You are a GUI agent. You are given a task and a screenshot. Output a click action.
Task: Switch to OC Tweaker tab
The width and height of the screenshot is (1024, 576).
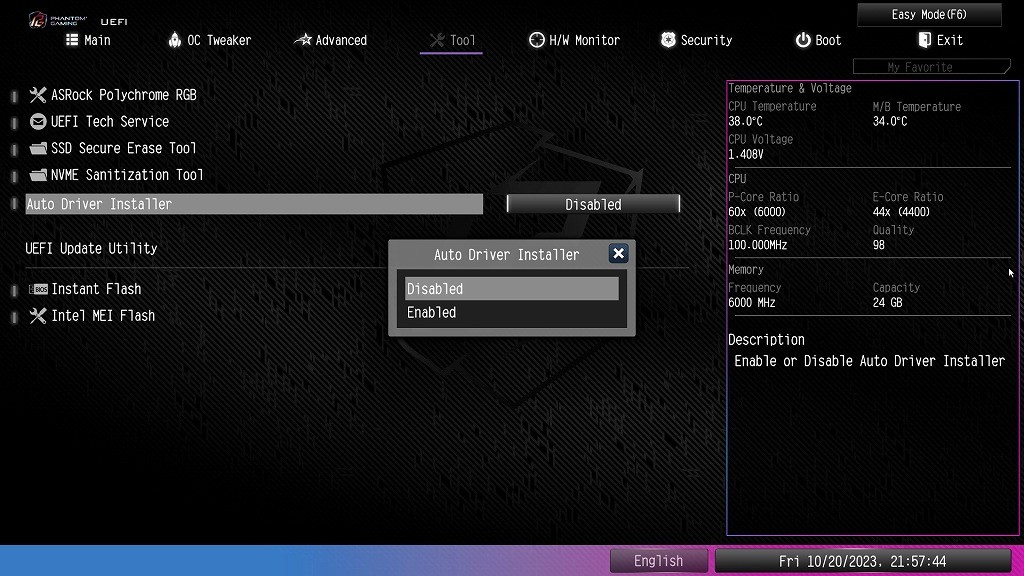click(210, 40)
